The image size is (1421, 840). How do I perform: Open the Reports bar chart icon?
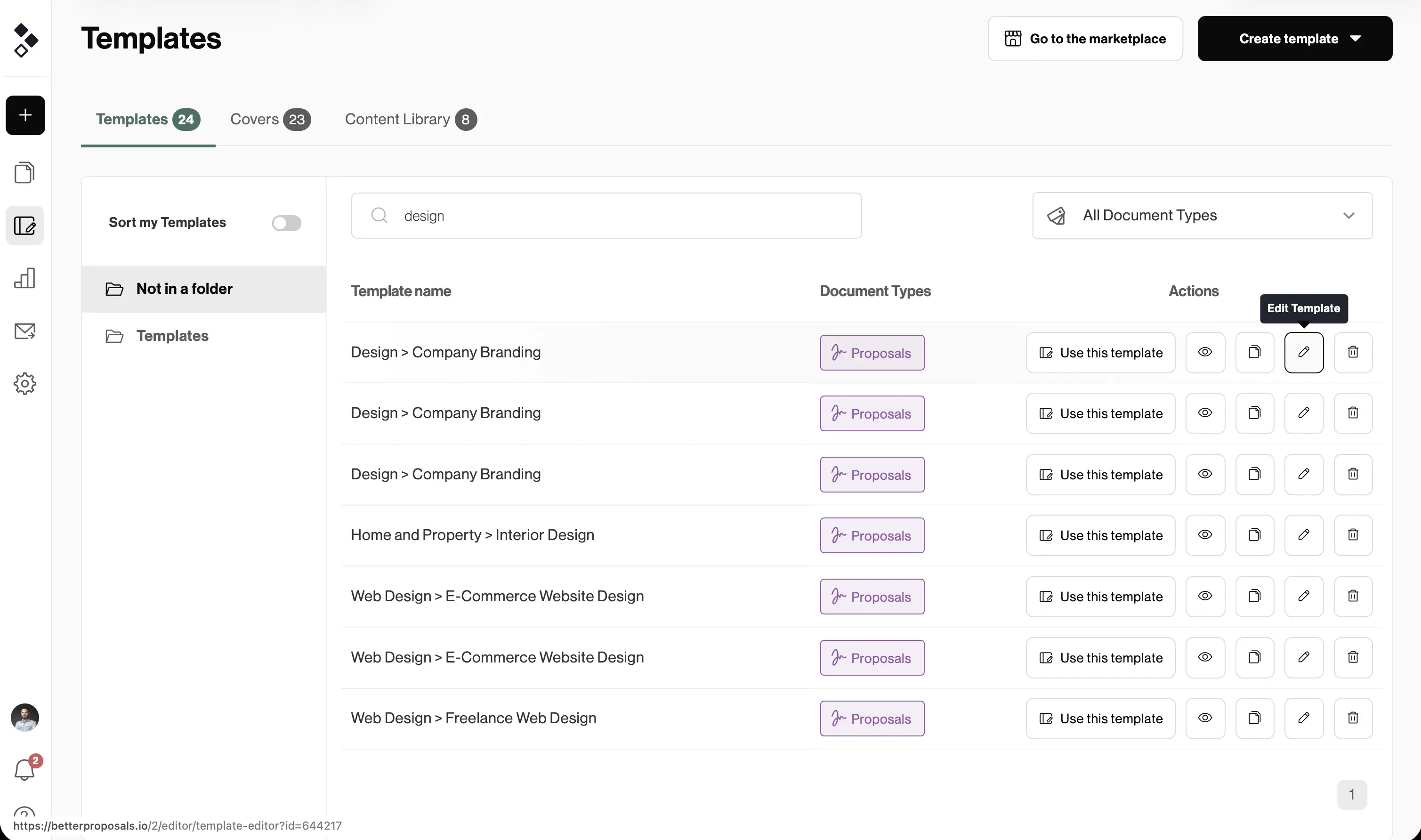[25, 278]
